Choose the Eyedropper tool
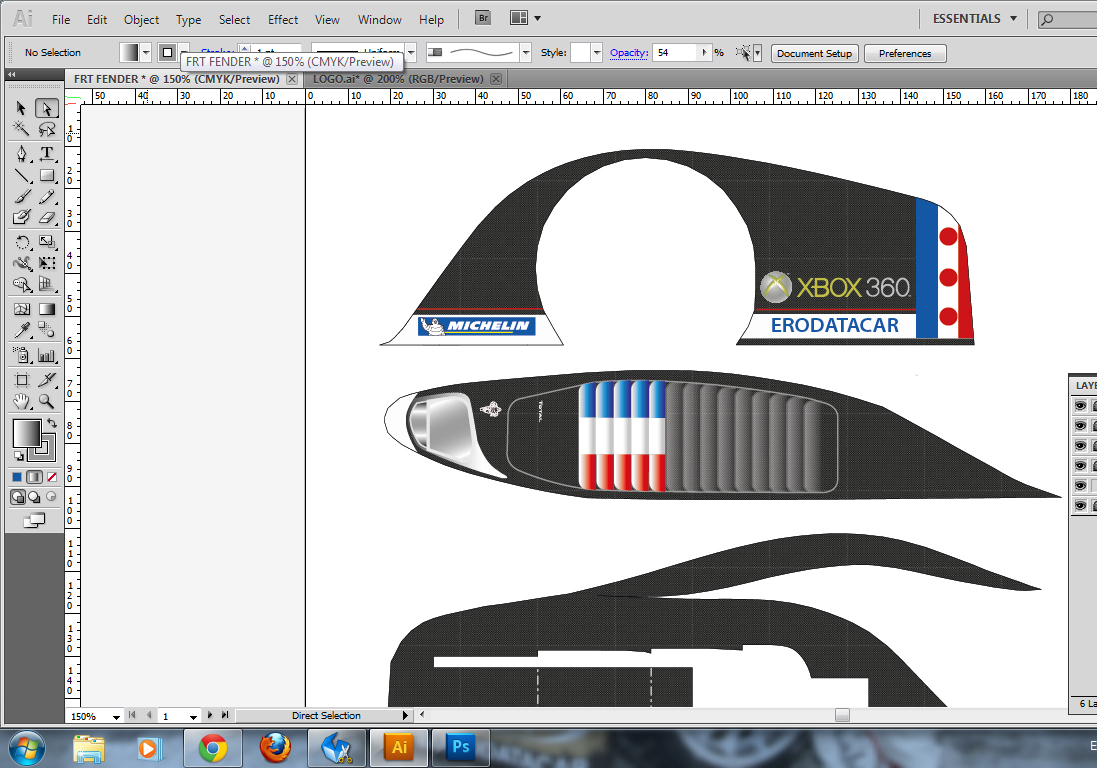Image resolution: width=1097 pixels, height=768 pixels. click(22, 331)
